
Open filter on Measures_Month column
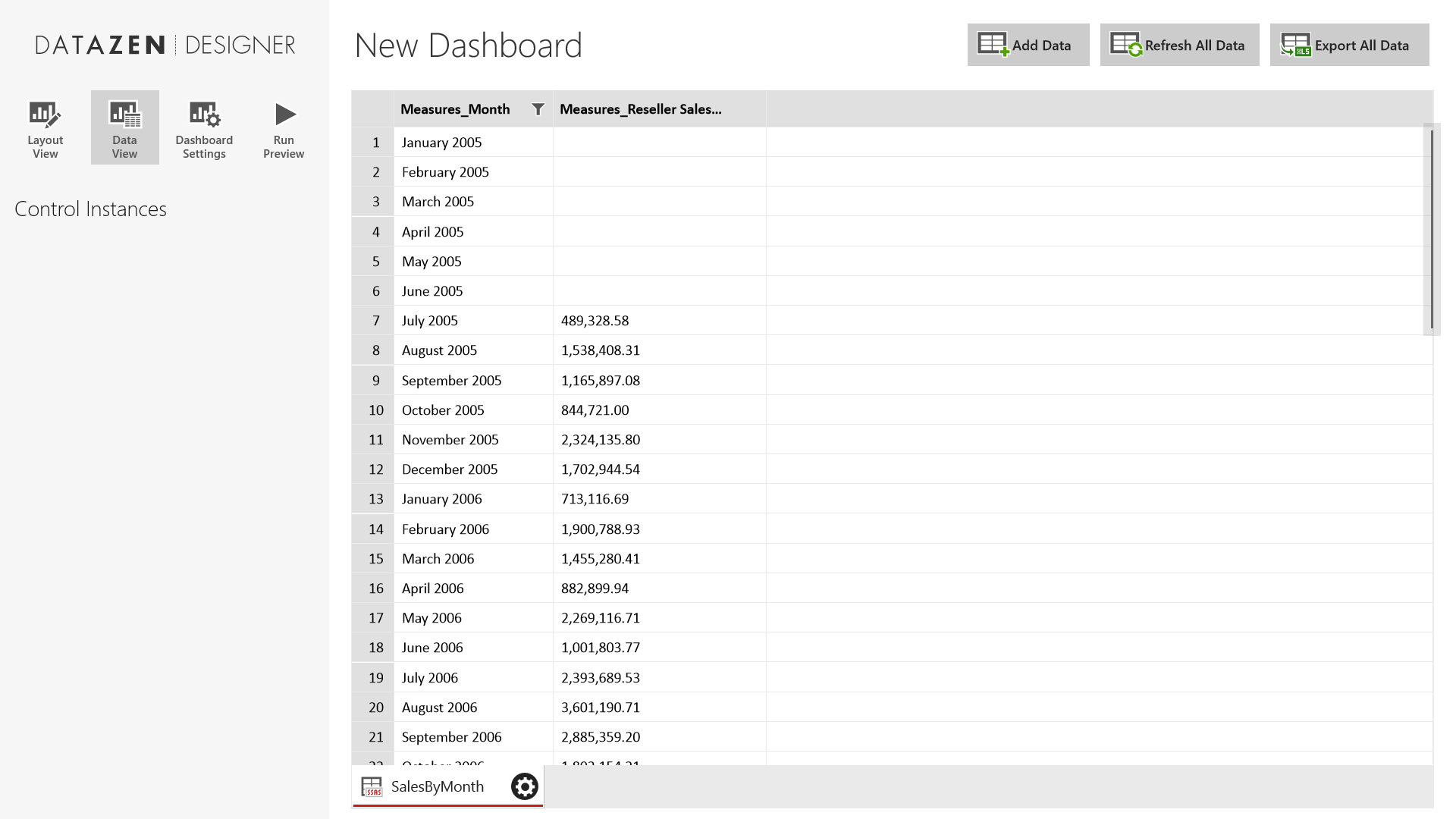(538, 109)
